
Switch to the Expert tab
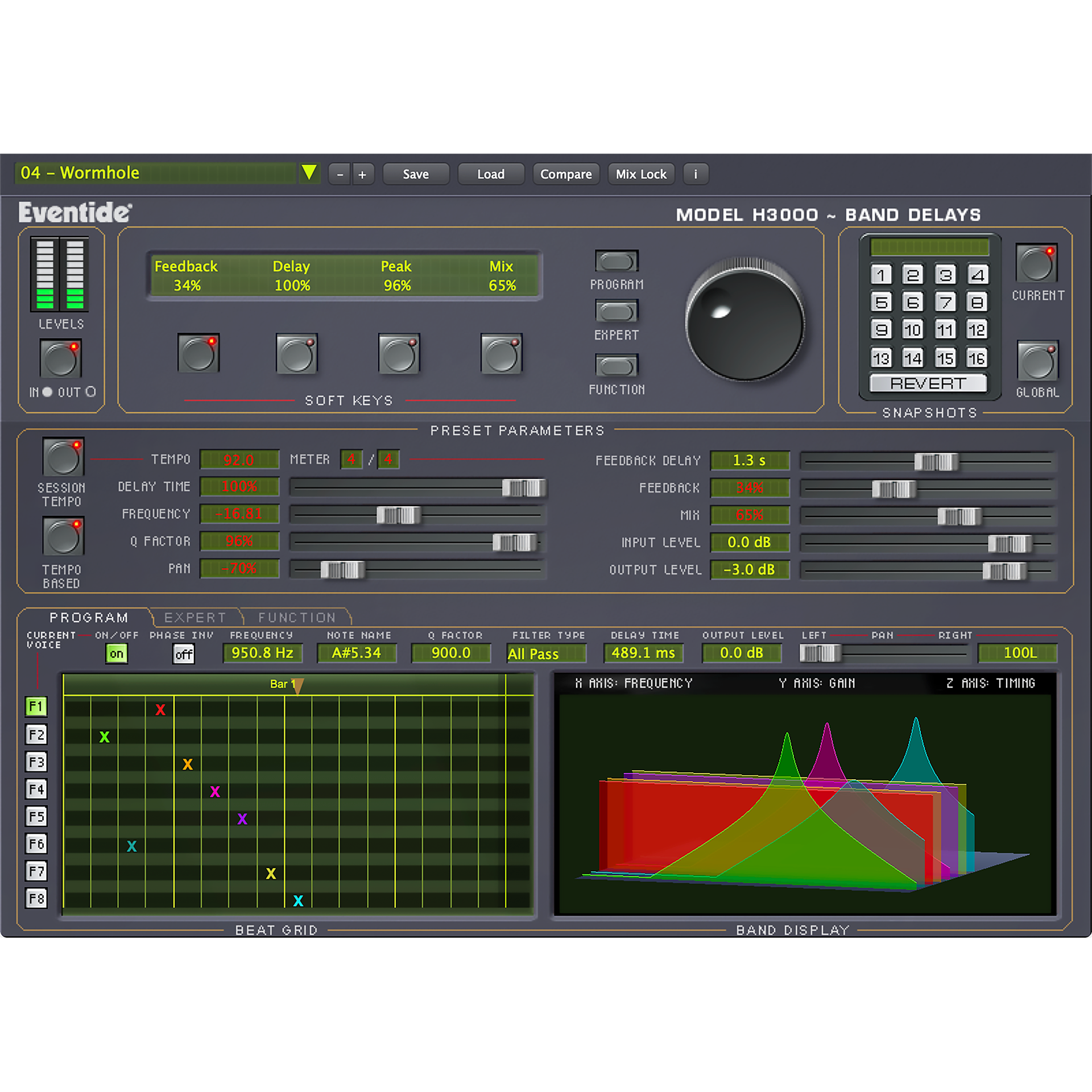pyautogui.click(x=195, y=618)
